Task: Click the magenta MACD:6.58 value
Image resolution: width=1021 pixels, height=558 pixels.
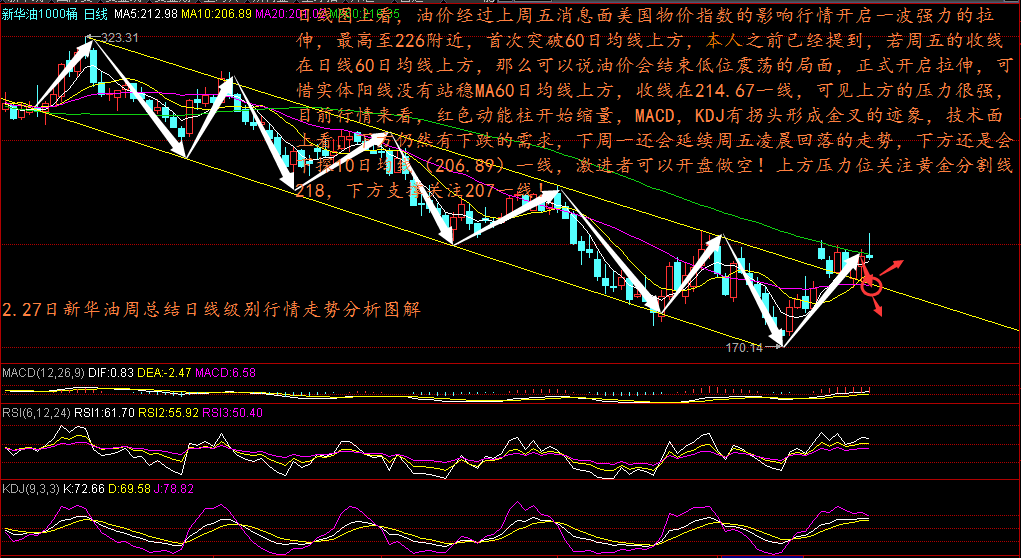Action: pos(225,373)
